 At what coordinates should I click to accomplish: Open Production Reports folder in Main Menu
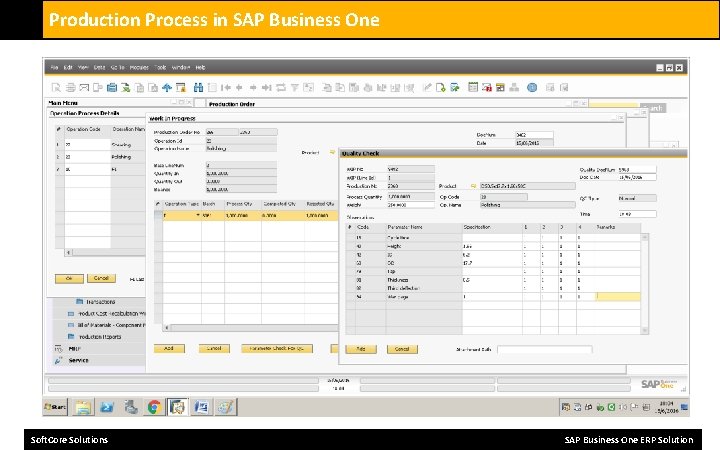click(95, 337)
